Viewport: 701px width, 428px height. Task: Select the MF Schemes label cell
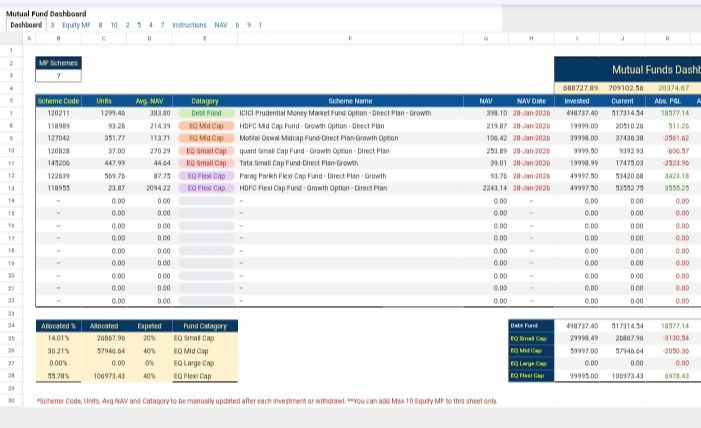[59, 63]
